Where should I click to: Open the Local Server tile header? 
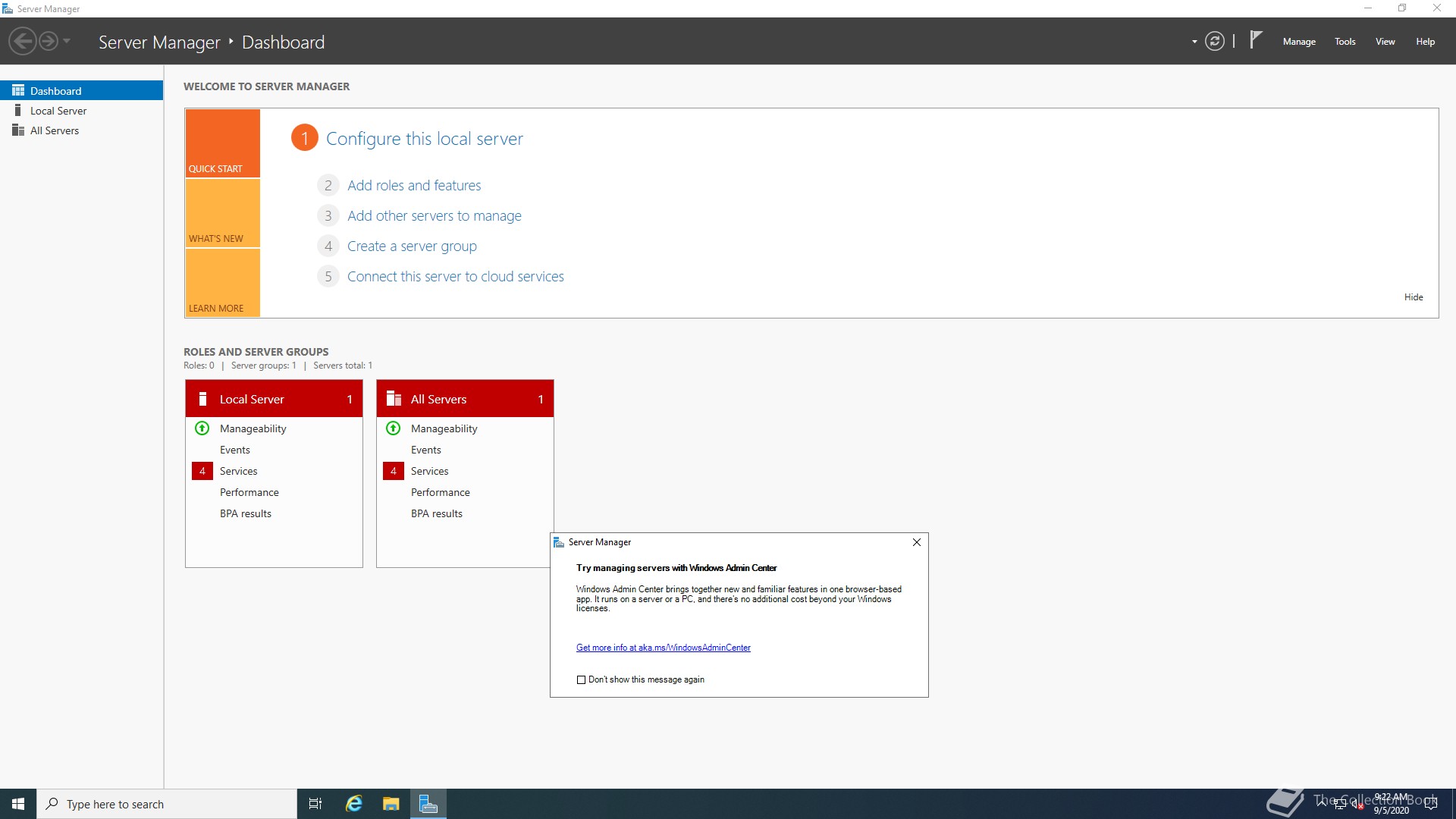pos(274,399)
